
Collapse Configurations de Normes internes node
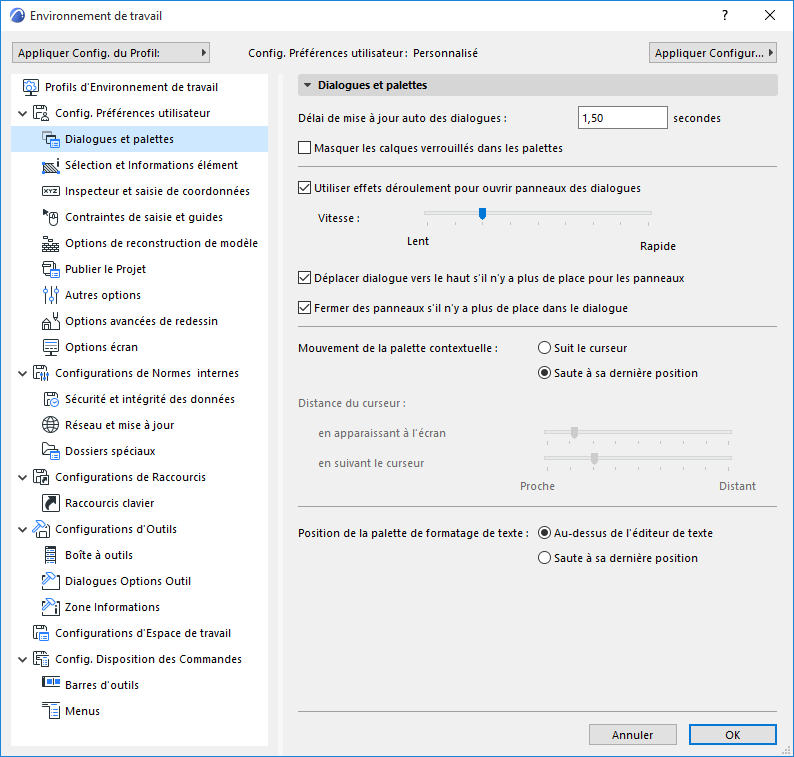coord(22,374)
